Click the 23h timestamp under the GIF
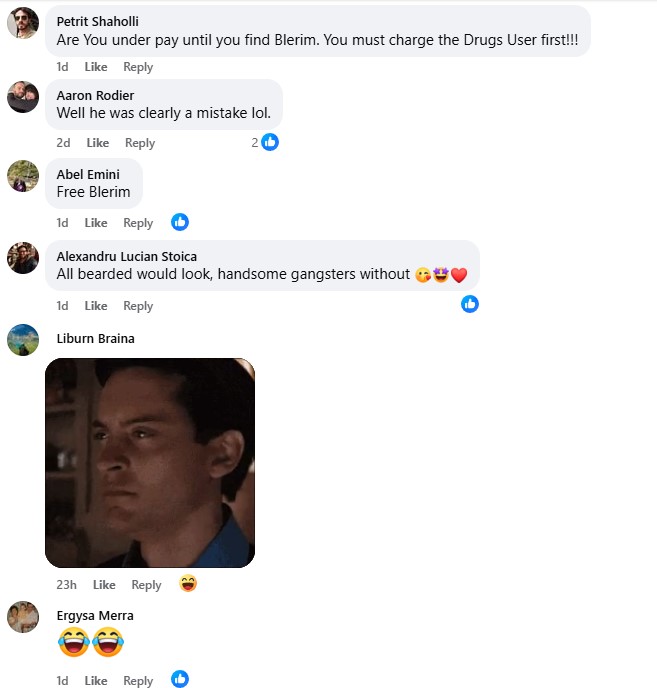 pyautogui.click(x=66, y=585)
